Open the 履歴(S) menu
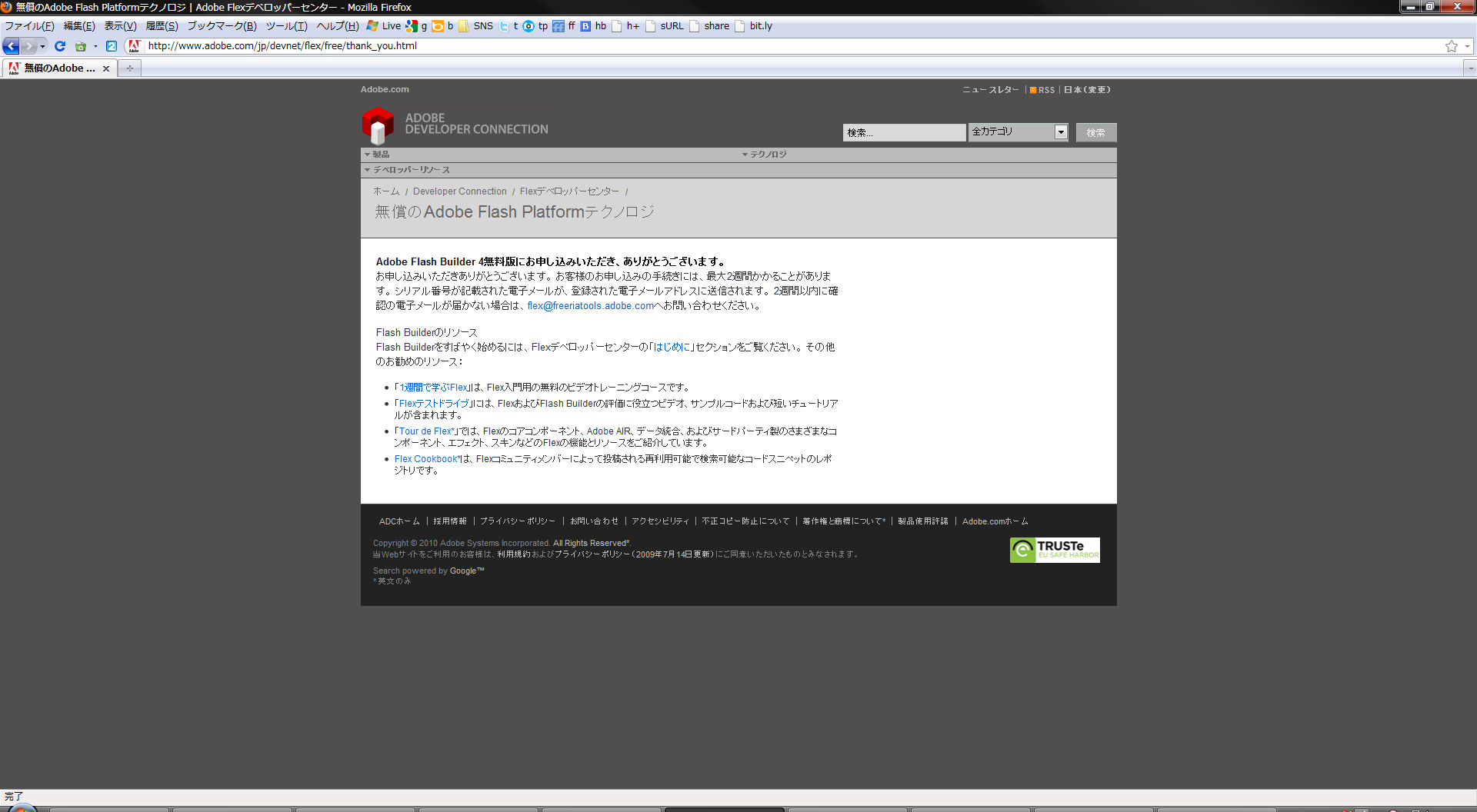Screen dimensions: 1477x812 pos(162,26)
